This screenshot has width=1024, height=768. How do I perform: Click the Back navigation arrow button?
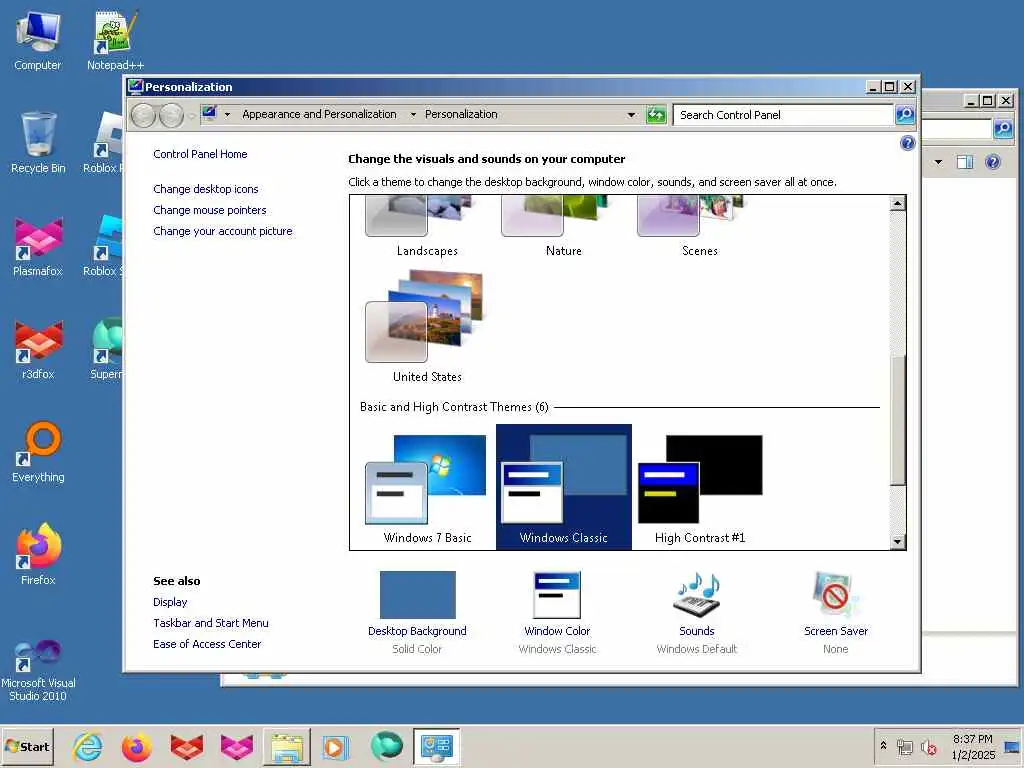[x=144, y=116]
